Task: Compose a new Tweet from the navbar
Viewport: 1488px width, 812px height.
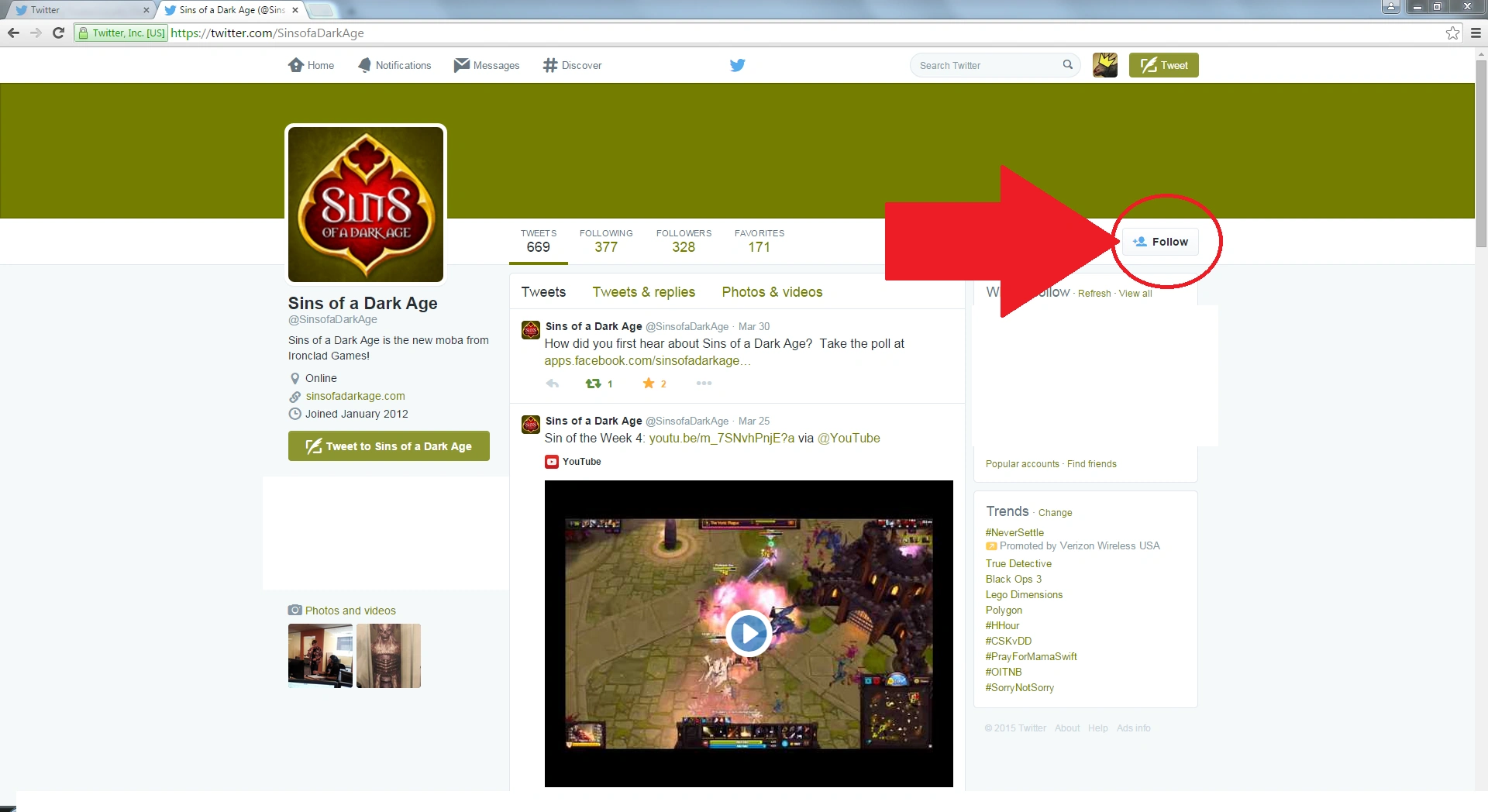Action: [1164, 65]
